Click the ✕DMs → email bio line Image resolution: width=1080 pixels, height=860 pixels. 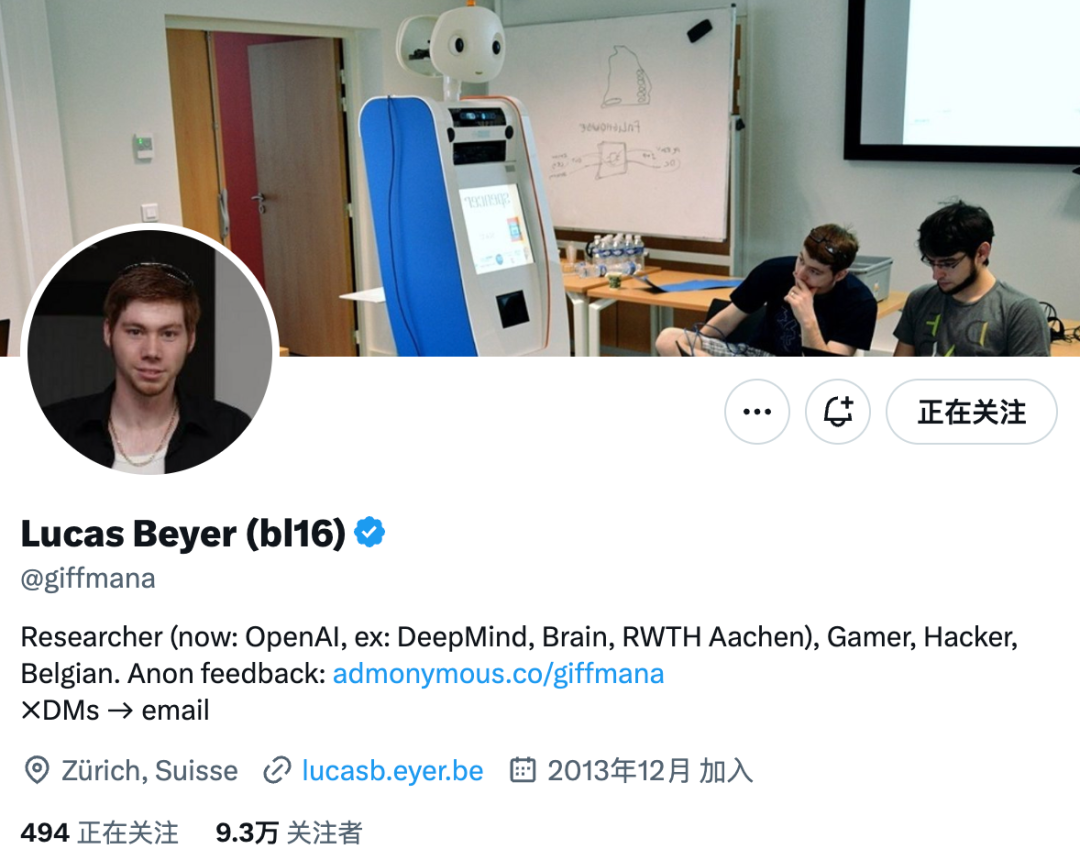click(115, 711)
